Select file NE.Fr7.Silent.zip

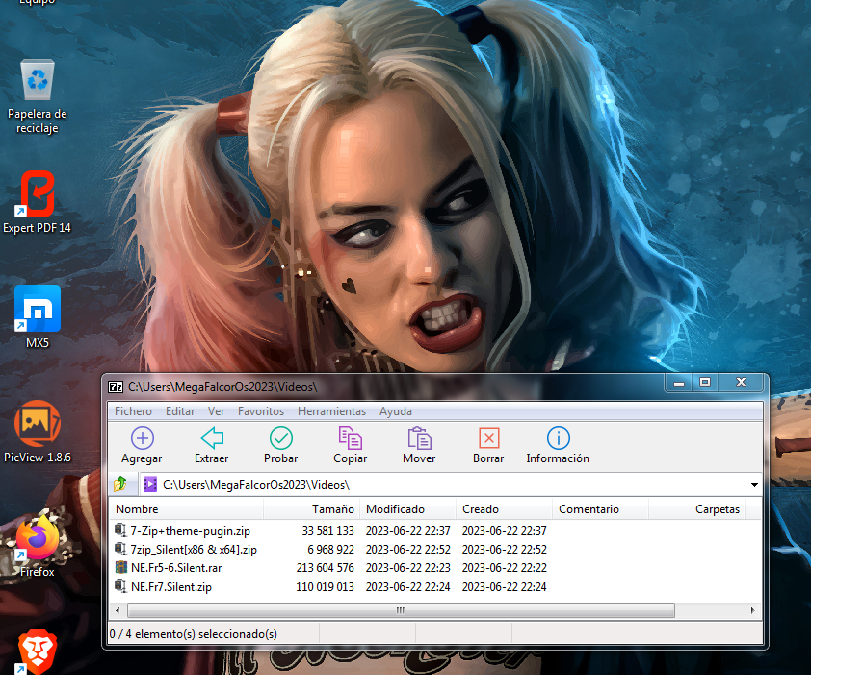point(171,586)
